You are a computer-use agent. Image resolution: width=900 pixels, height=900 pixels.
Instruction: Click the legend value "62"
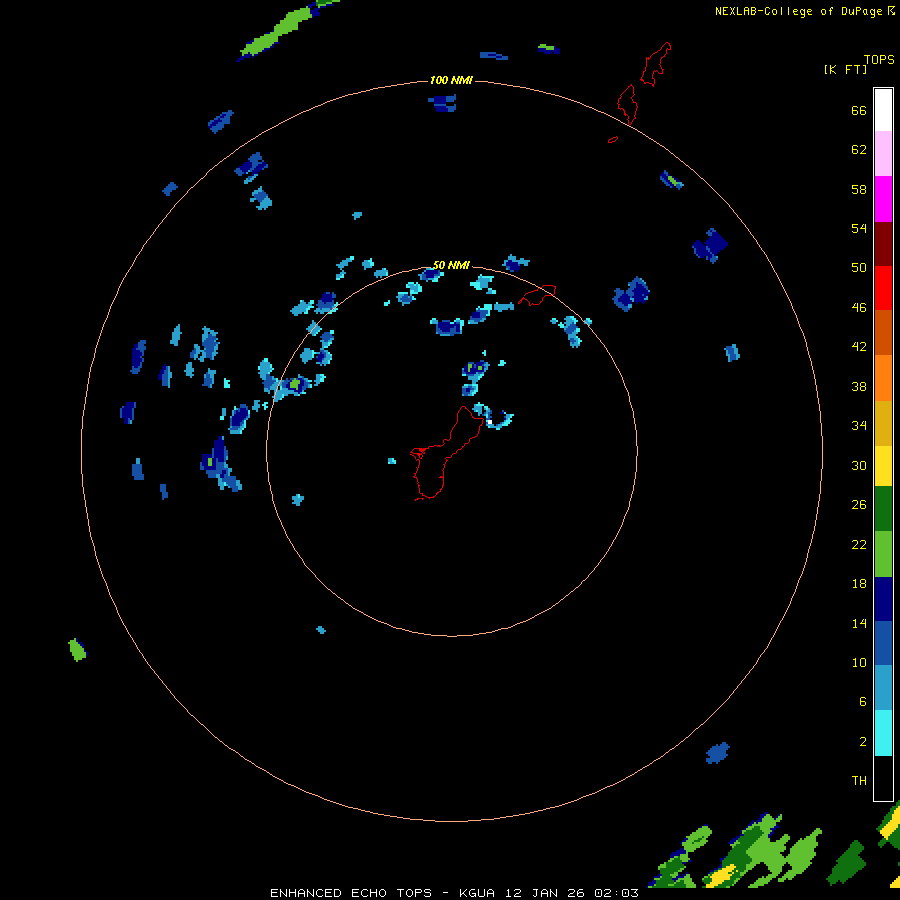click(859, 150)
